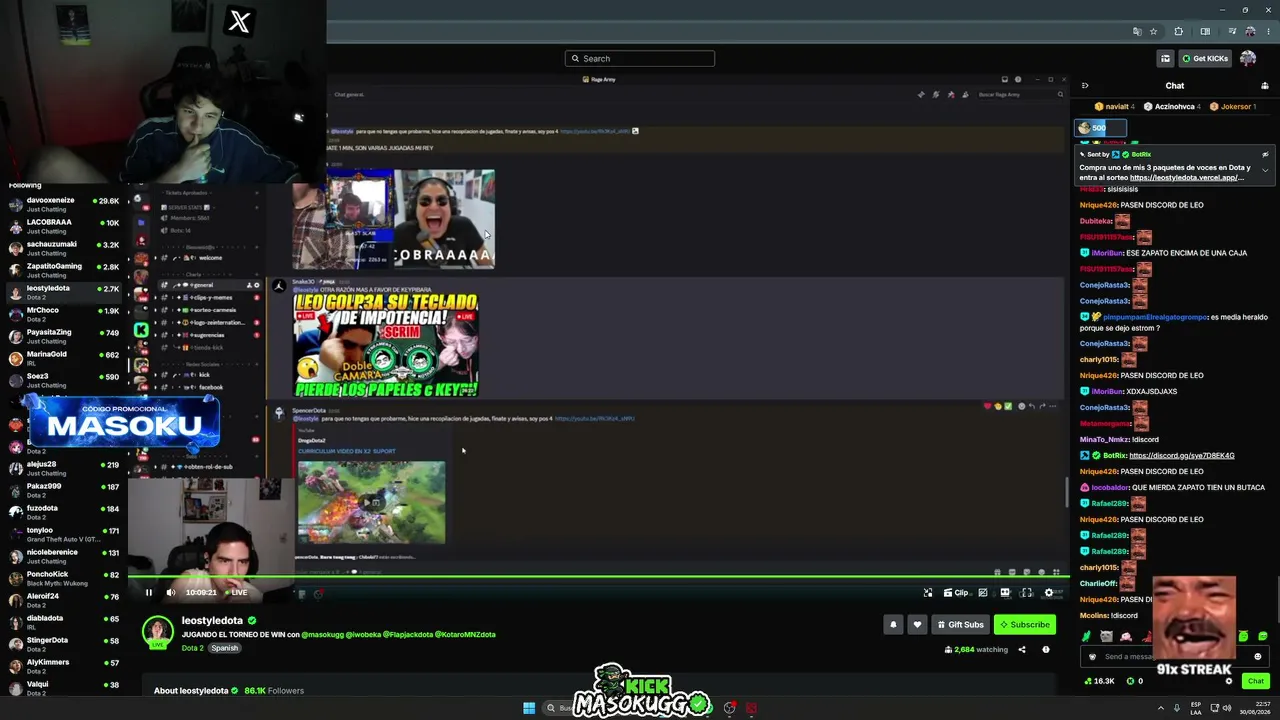Mute the stream volume speaker icon
Screen dimensions: 1280x720
pos(171,592)
